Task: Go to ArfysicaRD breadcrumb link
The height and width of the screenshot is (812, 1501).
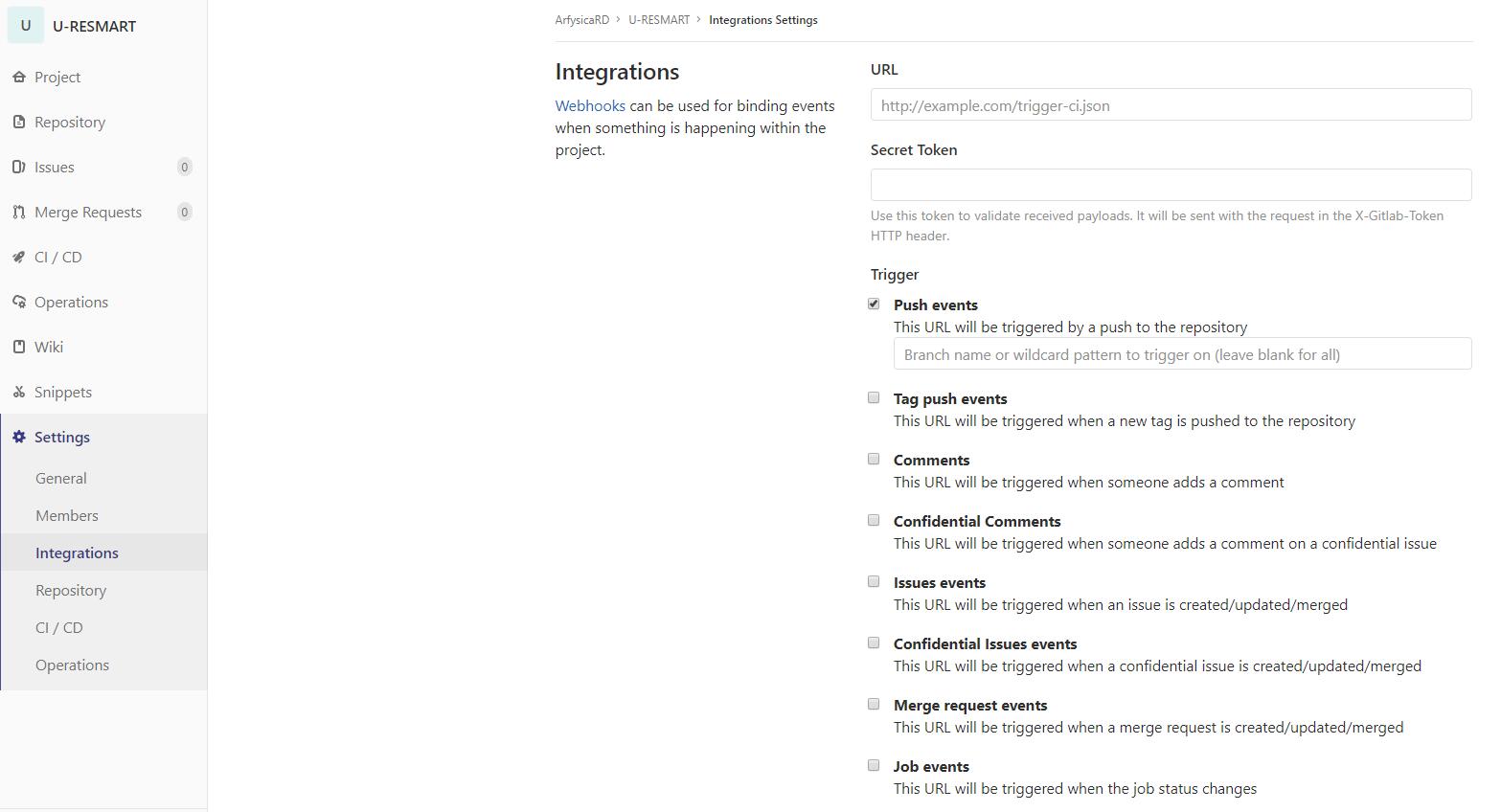Action: 582,20
